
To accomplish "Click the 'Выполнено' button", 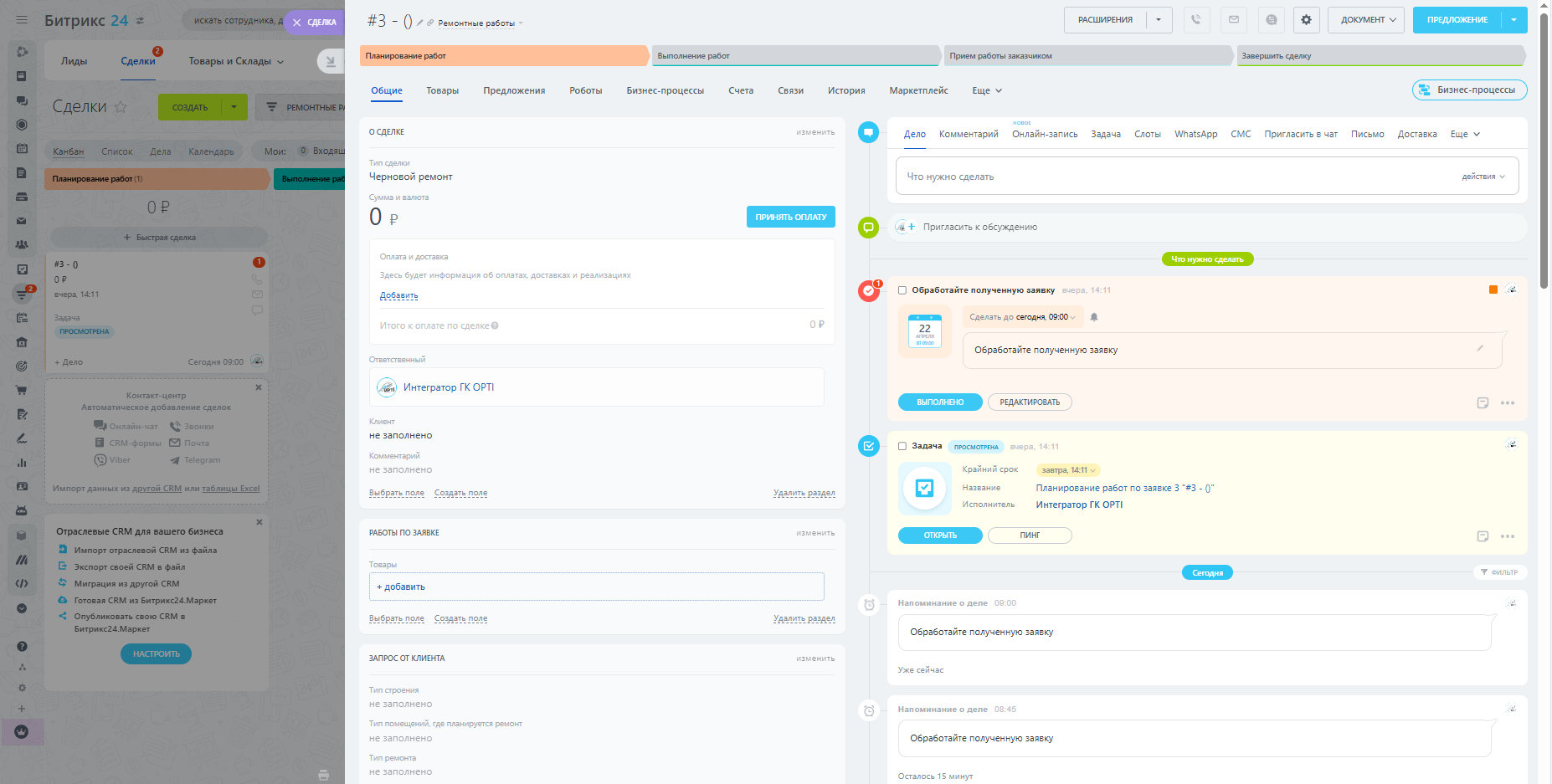I will 940,402.
